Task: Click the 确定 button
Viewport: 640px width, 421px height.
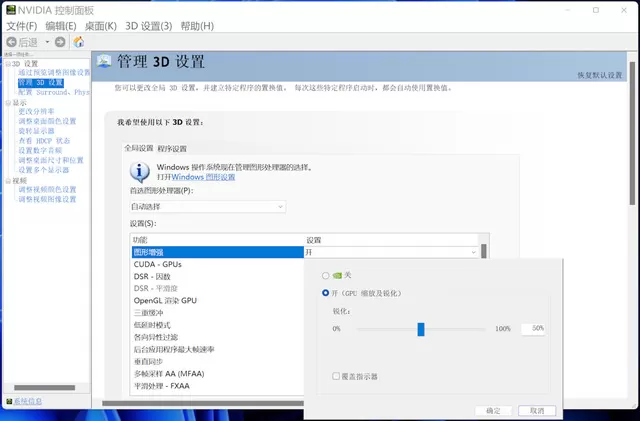Action: tap(493, 410)
